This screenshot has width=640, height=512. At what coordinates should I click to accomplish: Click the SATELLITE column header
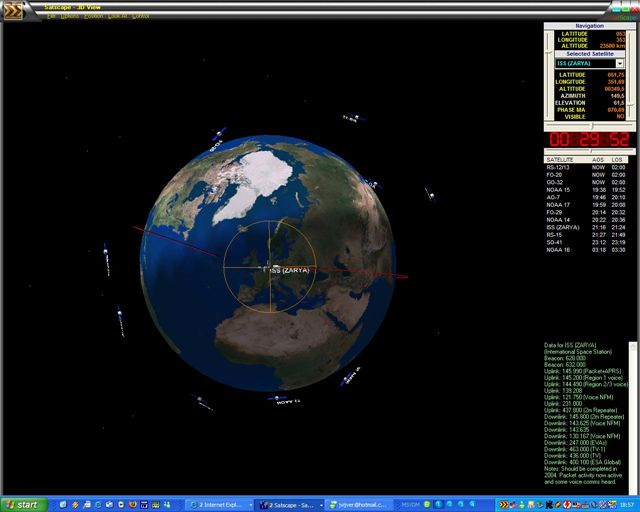(560, 159)
